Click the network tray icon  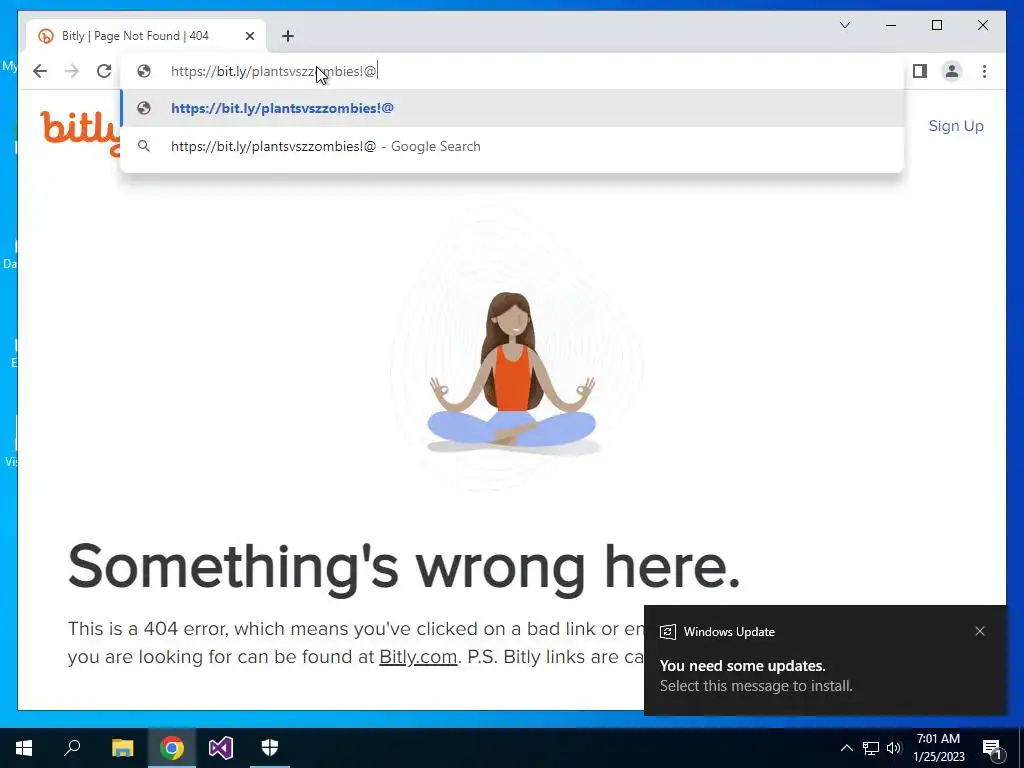tap(871, 748)
